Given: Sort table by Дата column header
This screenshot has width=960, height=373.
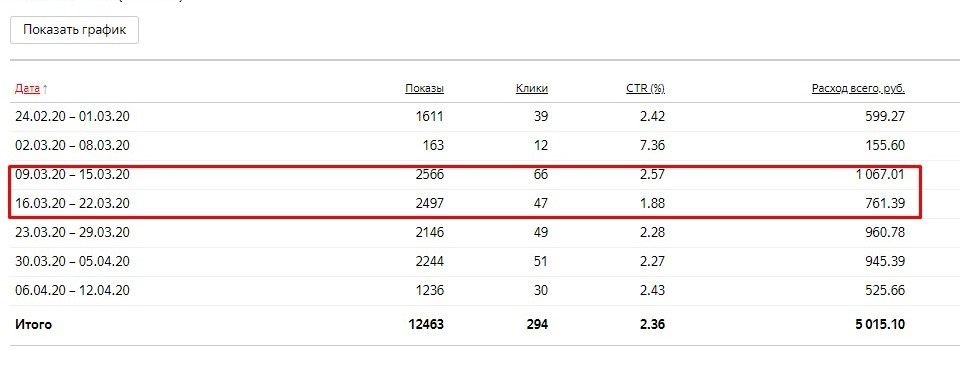Looking at the screenshot, I should [x=28, y=89].
